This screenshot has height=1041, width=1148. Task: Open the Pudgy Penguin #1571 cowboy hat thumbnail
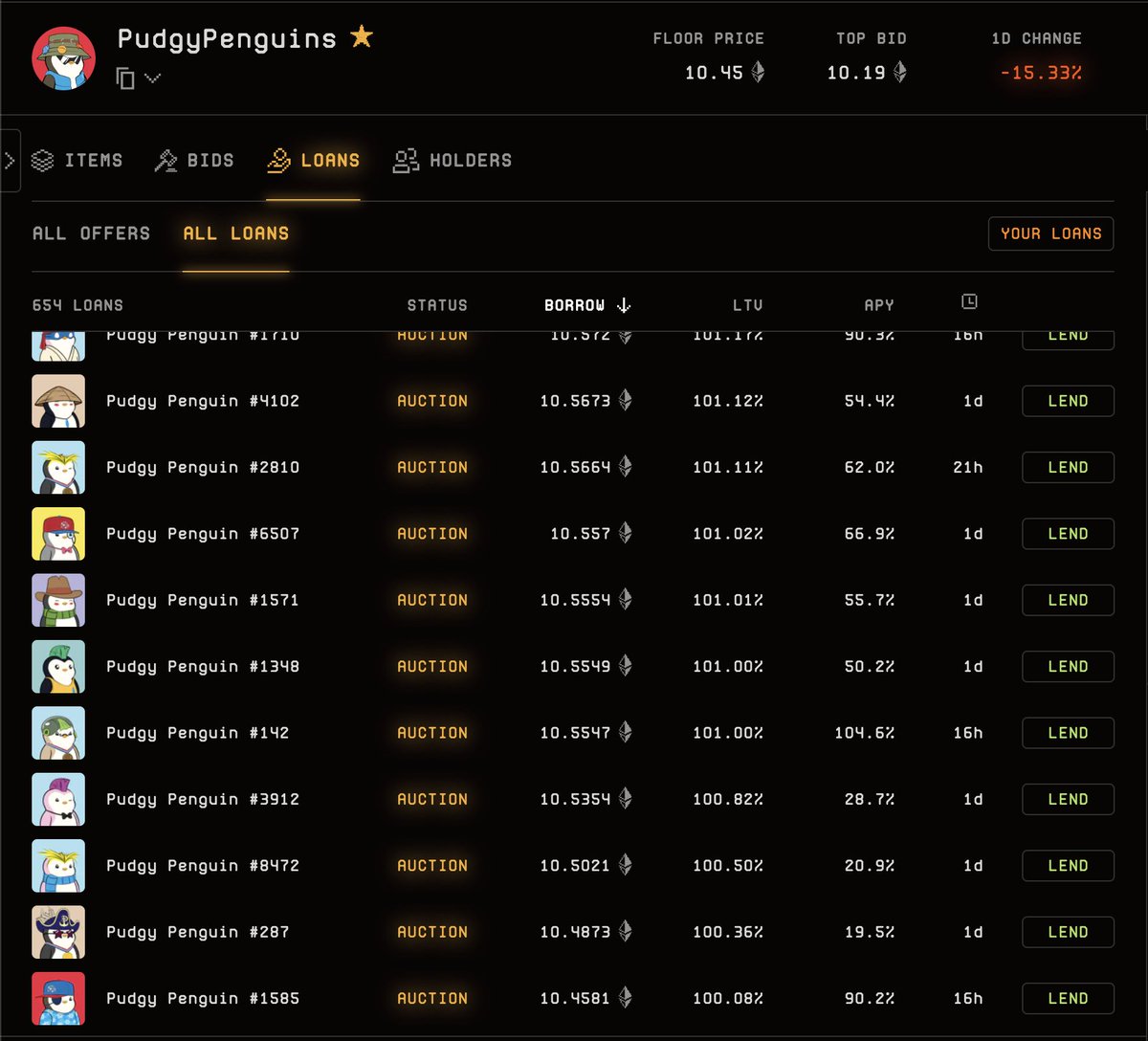point(58,600)
